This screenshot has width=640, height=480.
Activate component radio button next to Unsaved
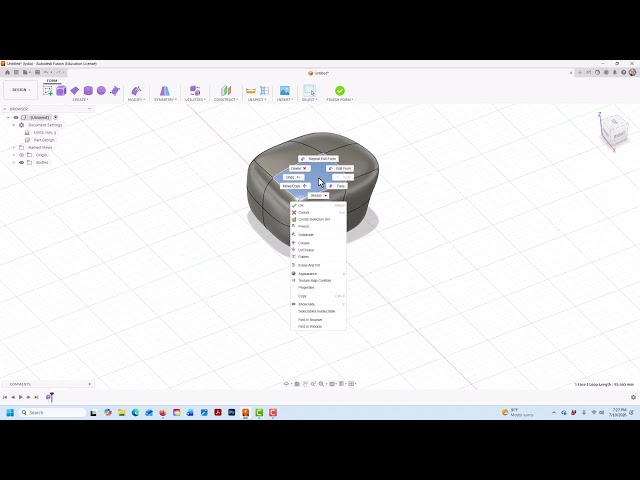coord(56,118)
